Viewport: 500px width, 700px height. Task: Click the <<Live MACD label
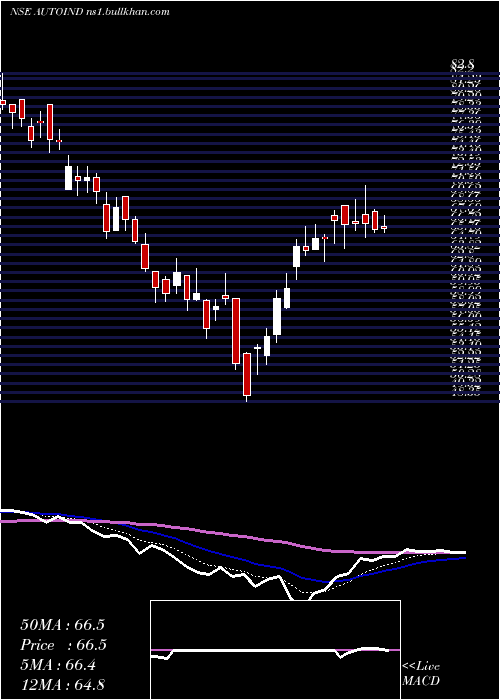[x=421, y=674]
